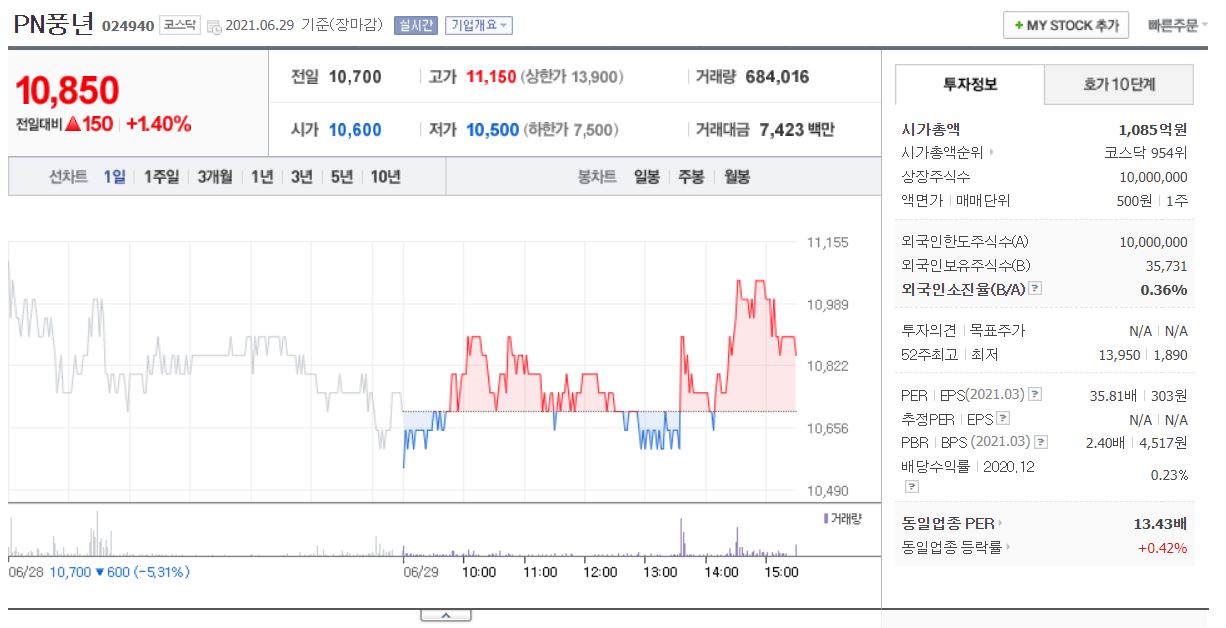Image resolution: width=1226 pixels, height=628 pixels.
Task: Open the 빠른주문 dropdown
Action: click(1178, 25)
